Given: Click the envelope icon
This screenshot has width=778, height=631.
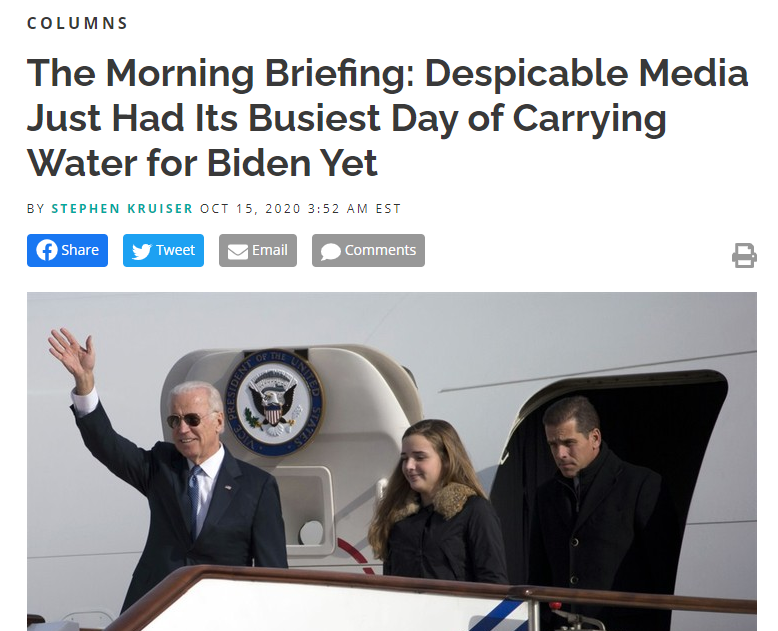Looking at the screenshot, I should point(238,252).
